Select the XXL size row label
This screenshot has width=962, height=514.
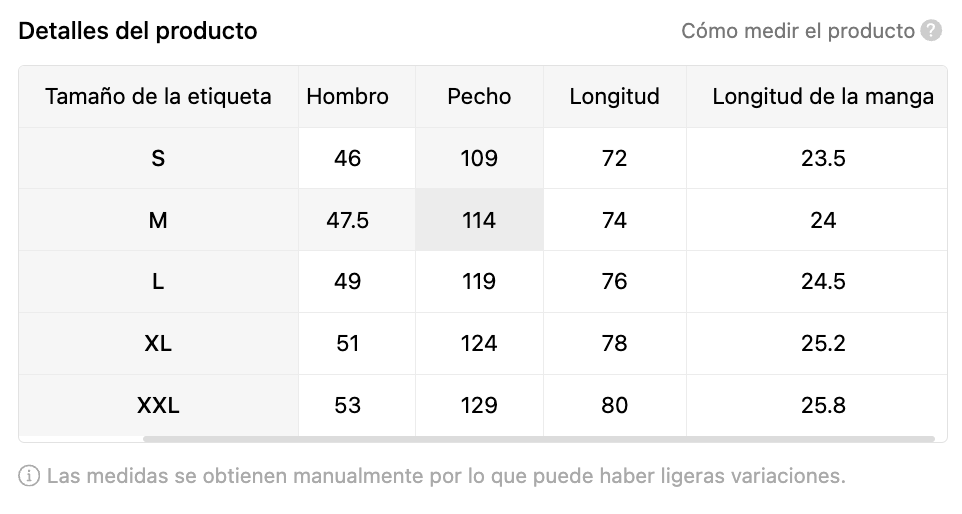(158, 406)
